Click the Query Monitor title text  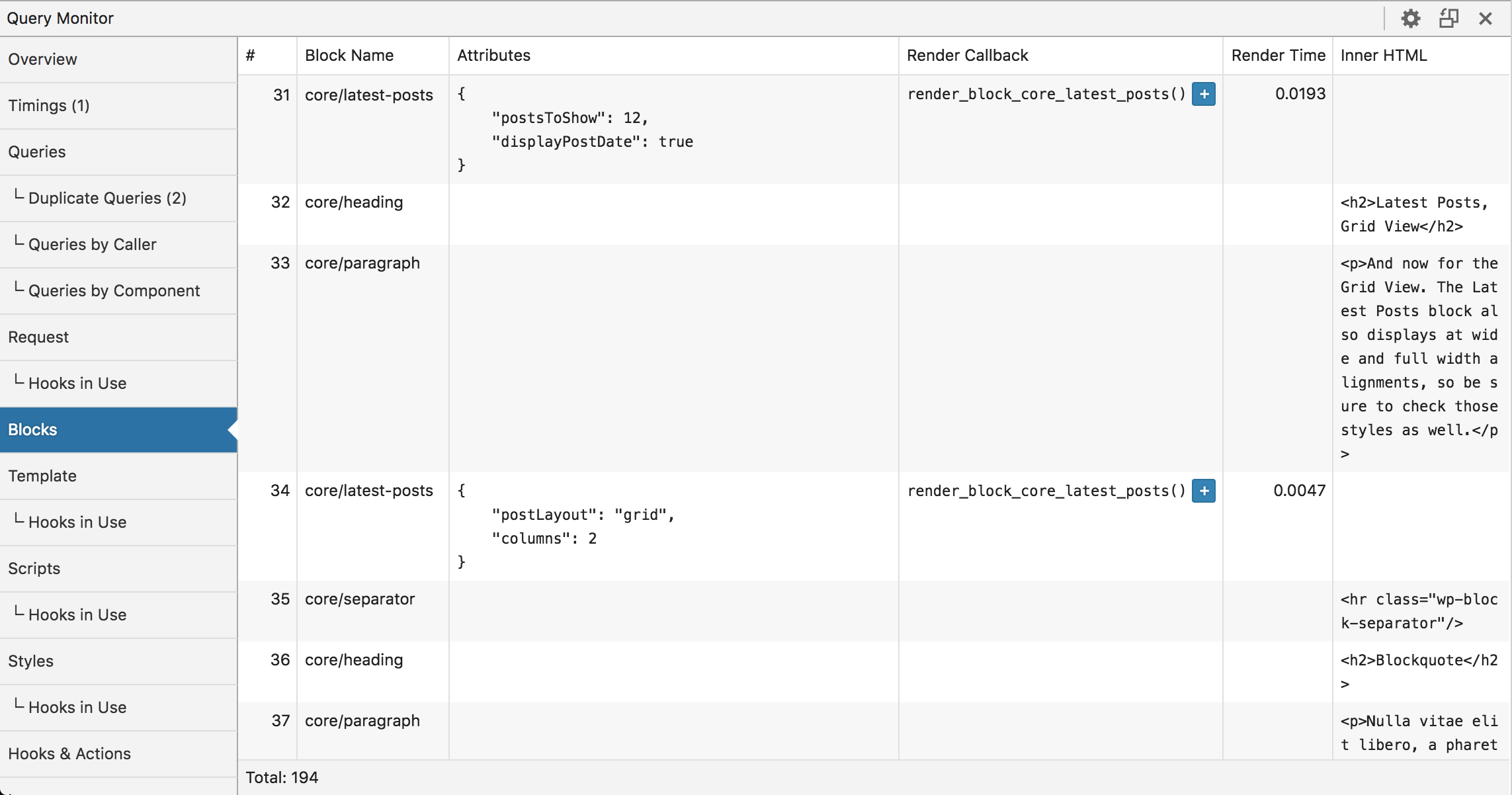[x=60, y=19]
